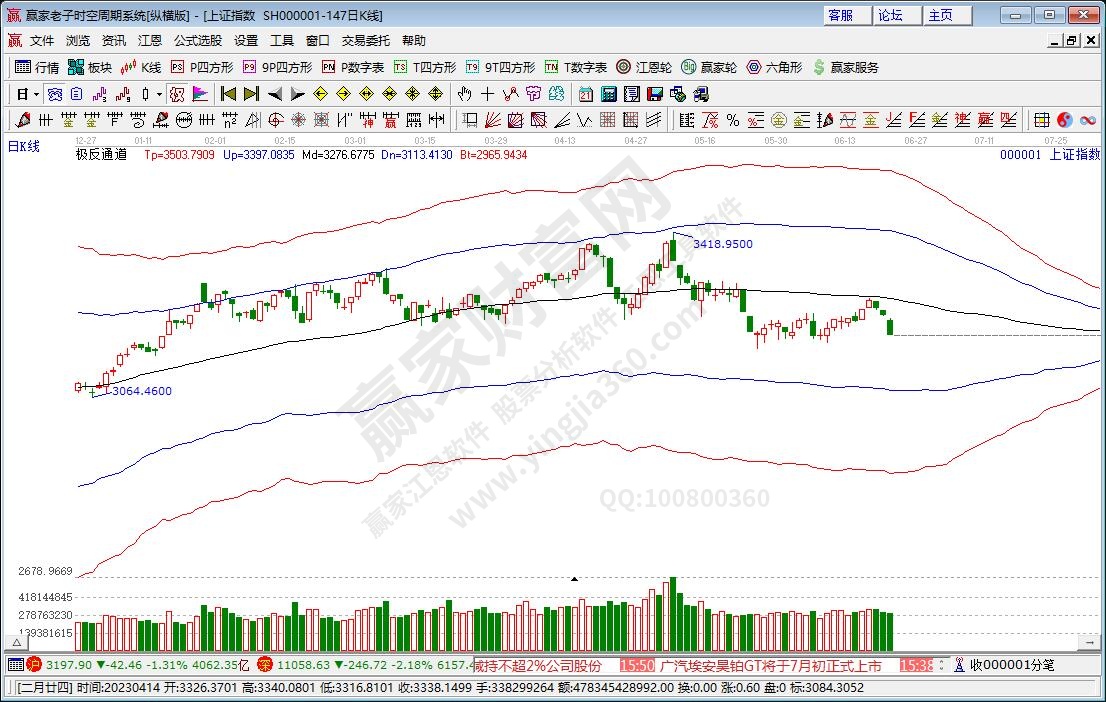The image size is (1106, 702).
Task: Open the 交易委托 menu
Action: pyautogui.click(x=366, y=41)
